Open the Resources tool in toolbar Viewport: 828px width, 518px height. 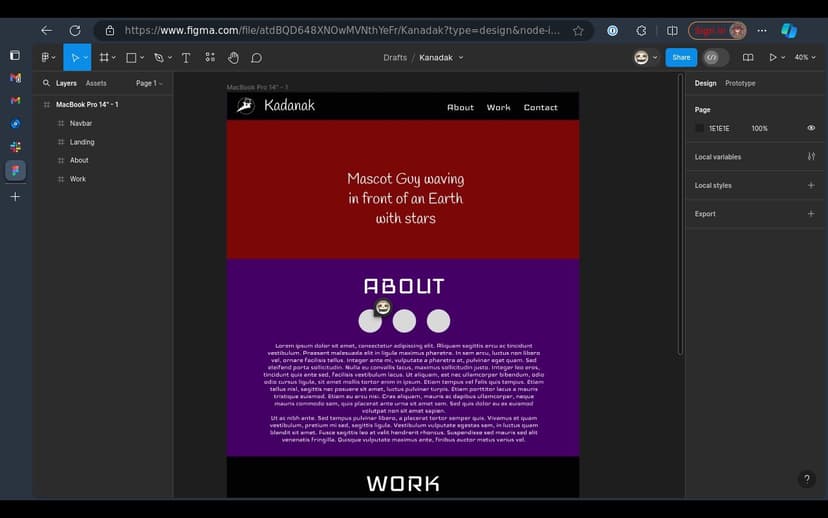coord(210,58)
